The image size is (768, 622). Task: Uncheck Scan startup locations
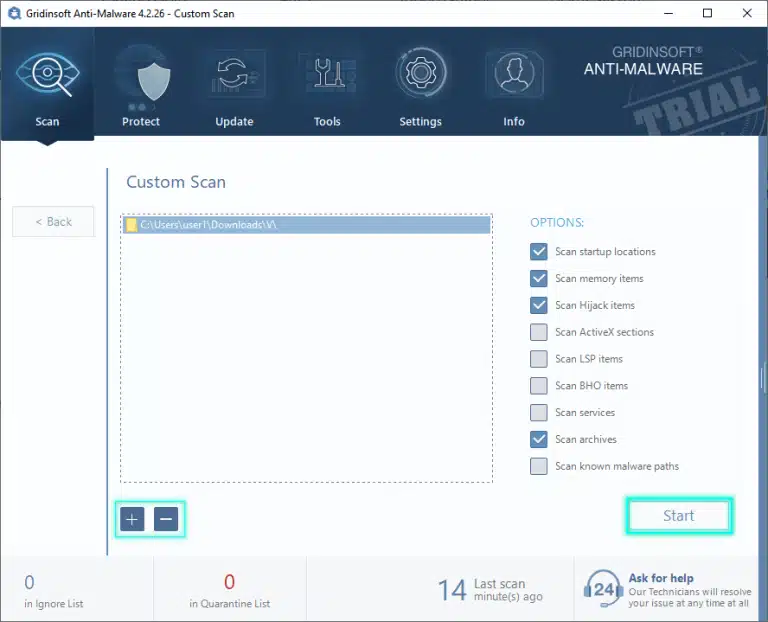coord(539,251)
